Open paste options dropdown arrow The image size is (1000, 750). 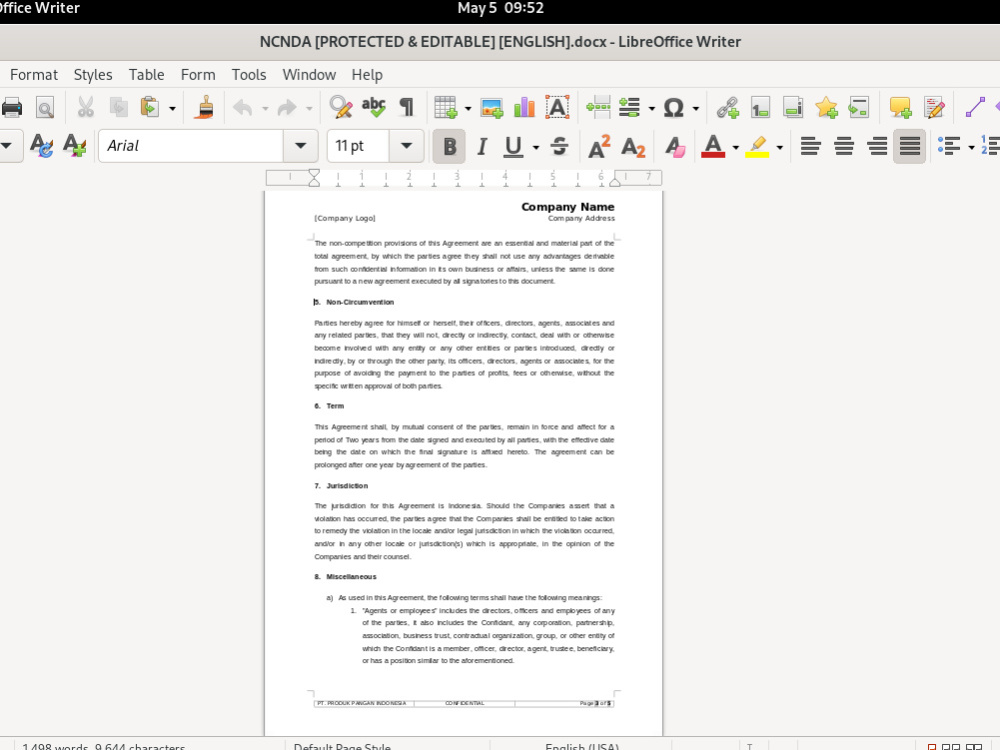[172, 108]
